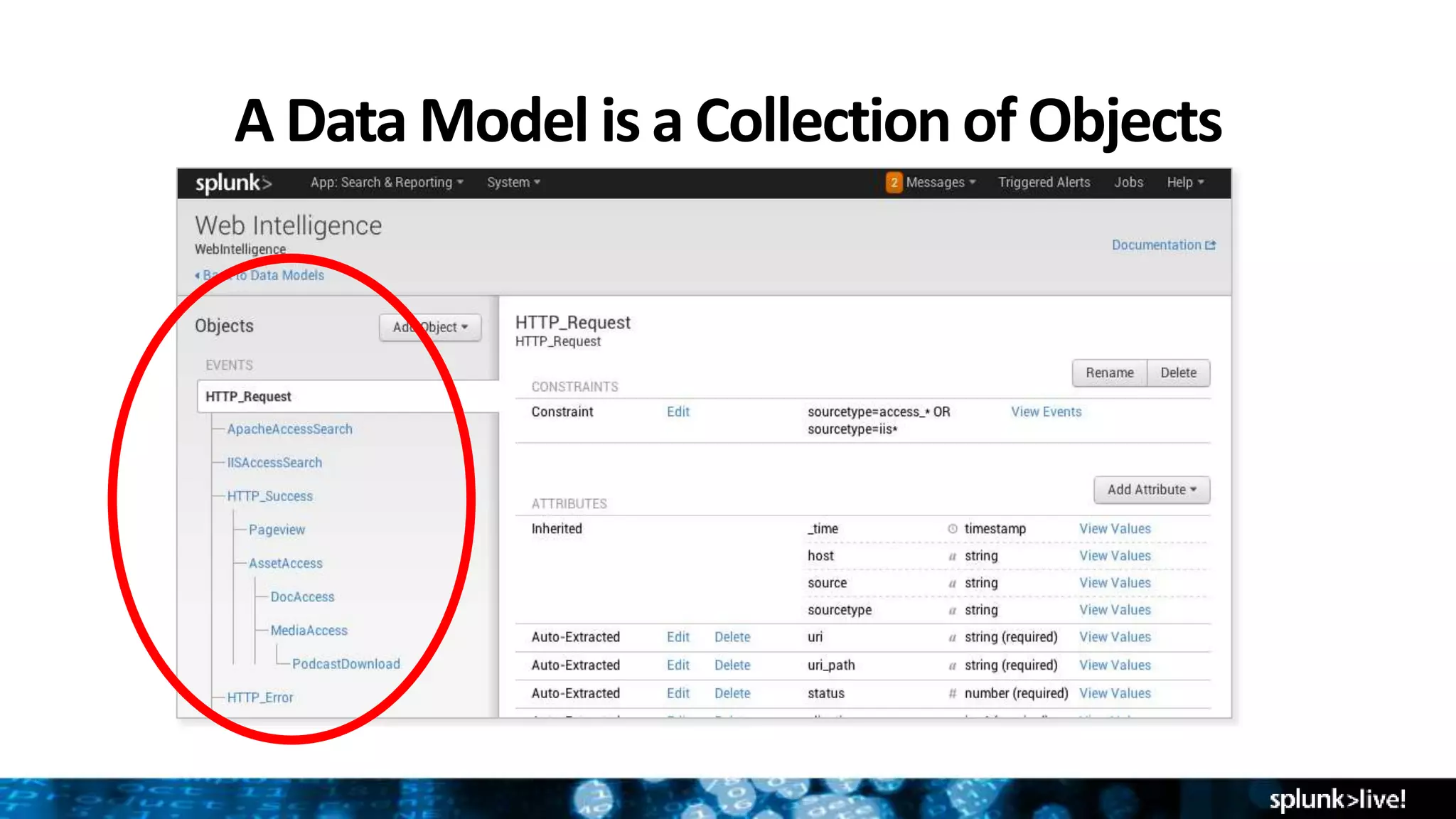The image size is (1456, 819).
Task: Edit the status attribute
Action: (678, 693)
